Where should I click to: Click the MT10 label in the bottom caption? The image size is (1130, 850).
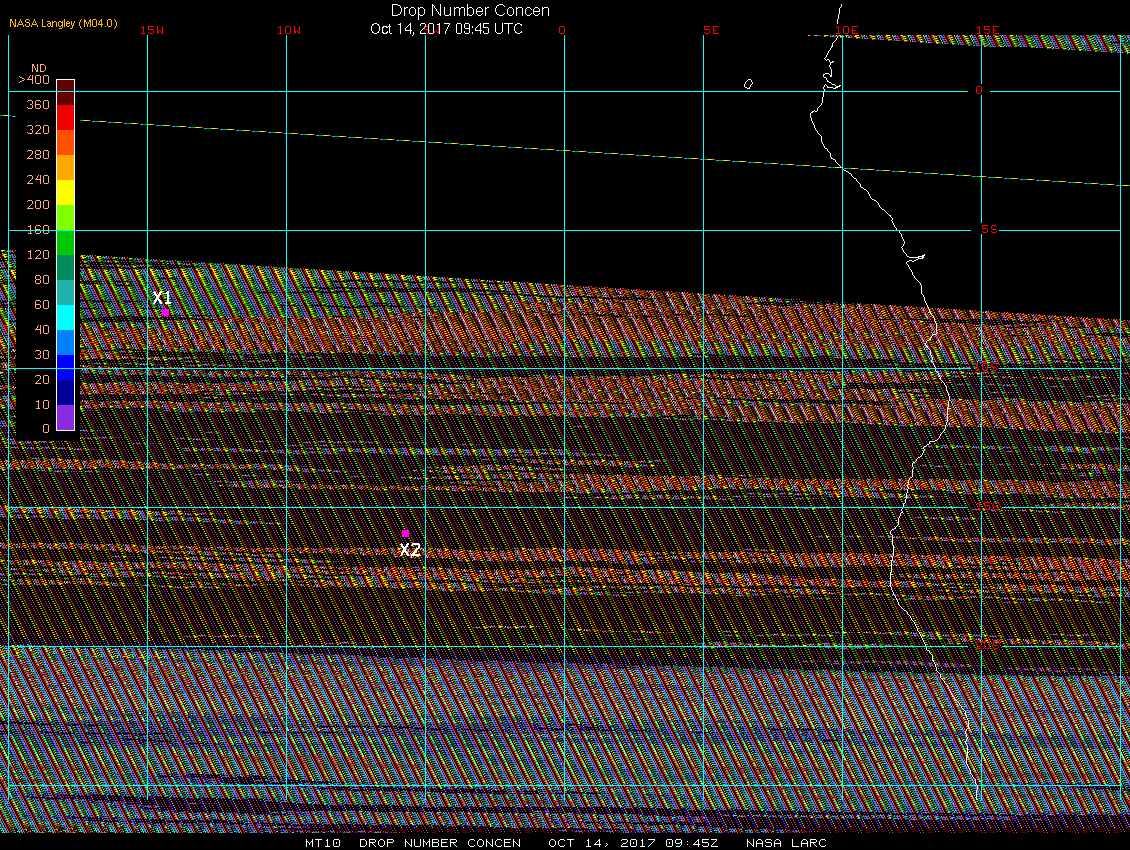pyautogui.click(x=322, y=843)
